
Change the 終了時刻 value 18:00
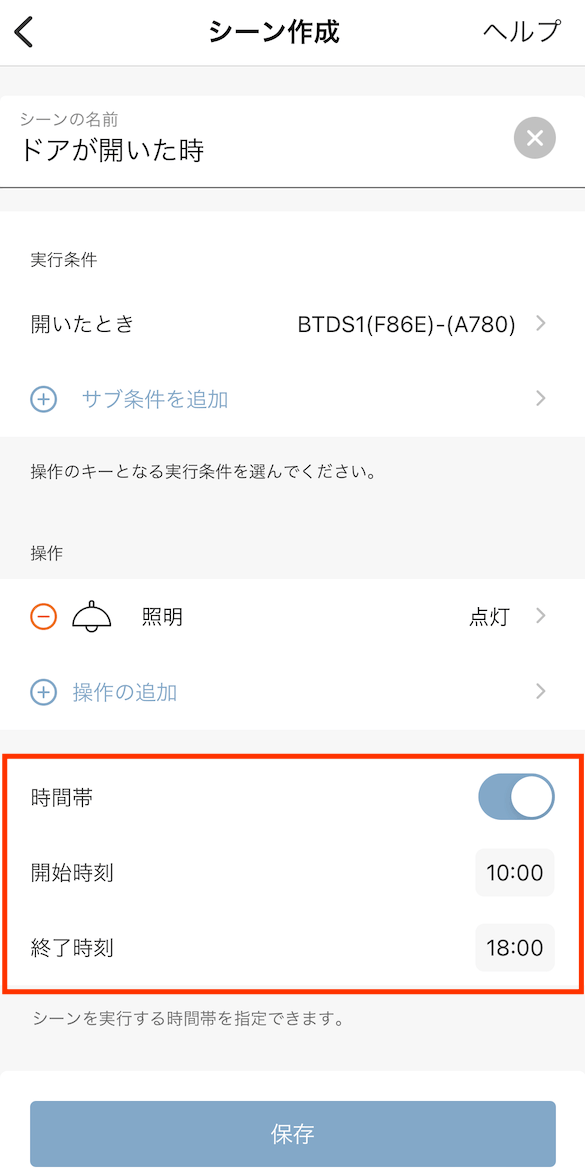point(515,948)
